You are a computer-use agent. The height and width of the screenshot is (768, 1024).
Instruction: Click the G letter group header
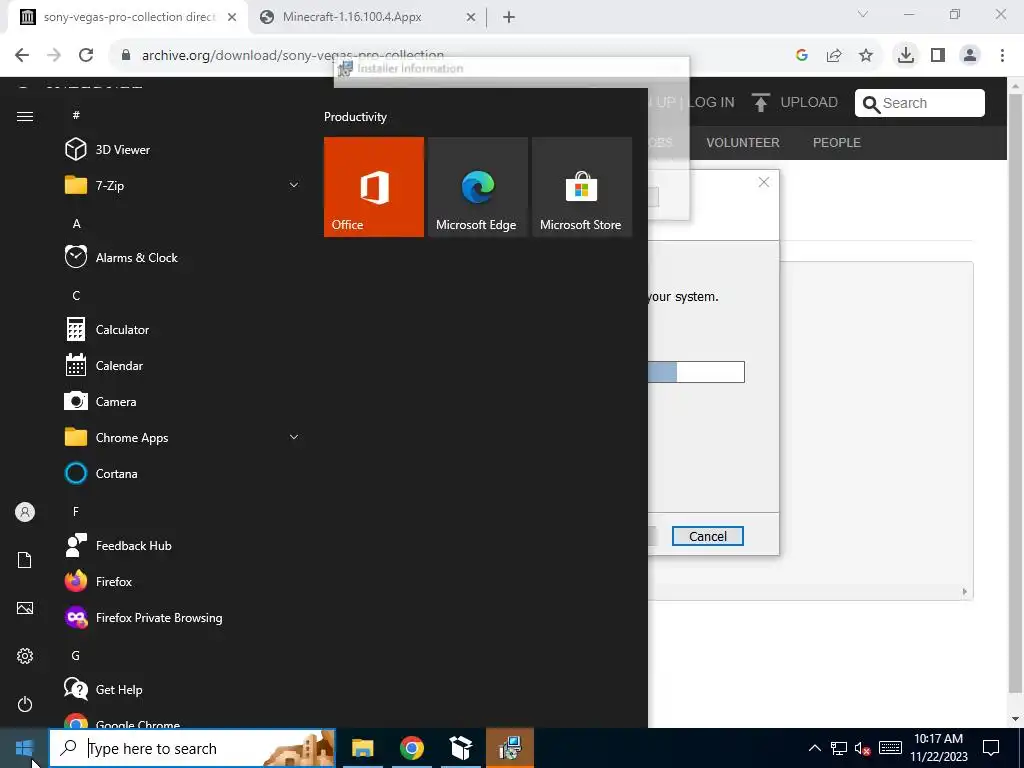76,656
